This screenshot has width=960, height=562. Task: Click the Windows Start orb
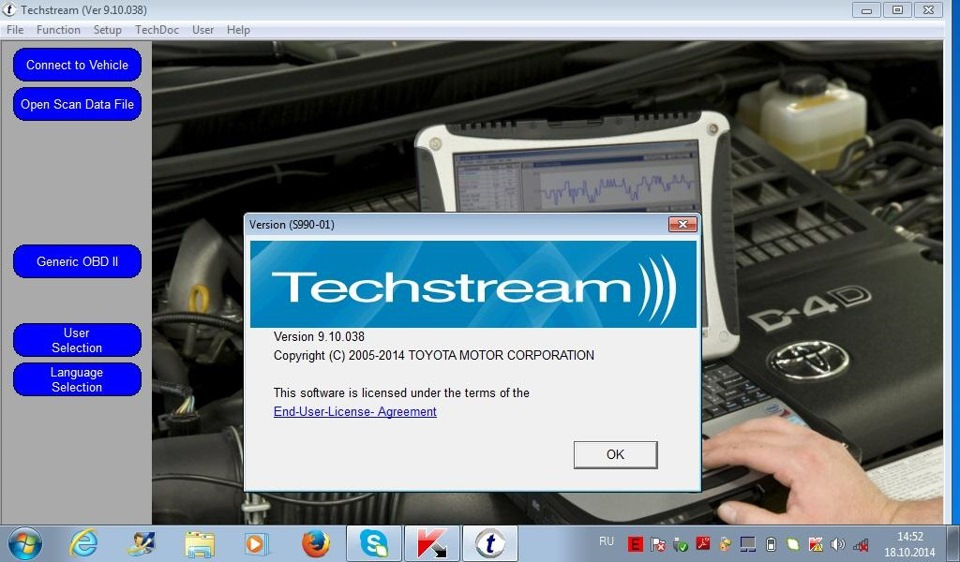24,544
